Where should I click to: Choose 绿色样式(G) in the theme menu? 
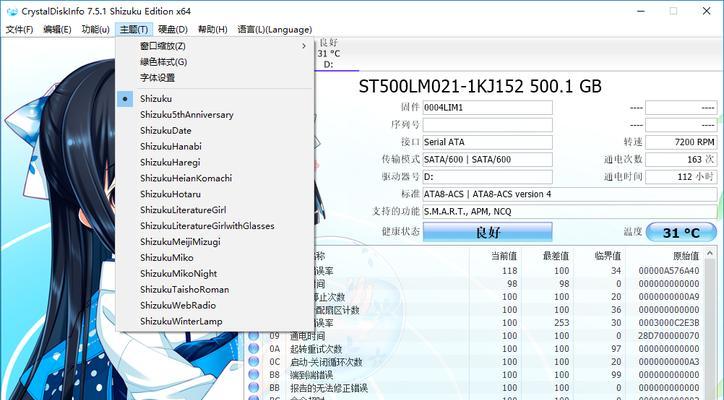(x=215, y=62)
